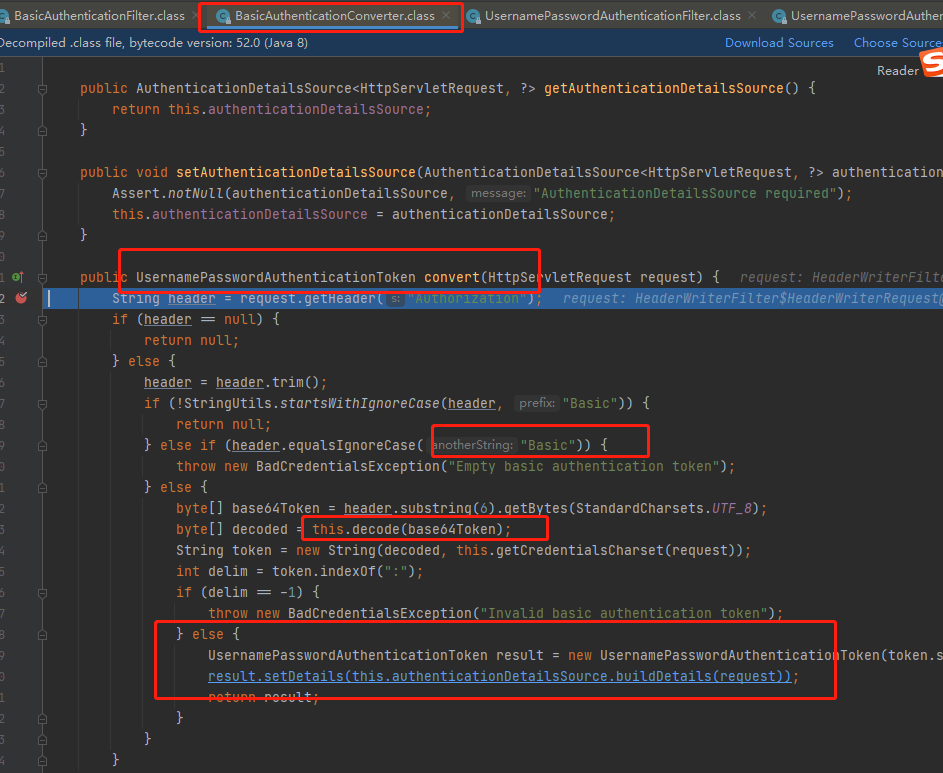Click 'byte[] base64Token' variable declaration
The height and width of the screenshot is (773, 943).
[x=248, y=508]
